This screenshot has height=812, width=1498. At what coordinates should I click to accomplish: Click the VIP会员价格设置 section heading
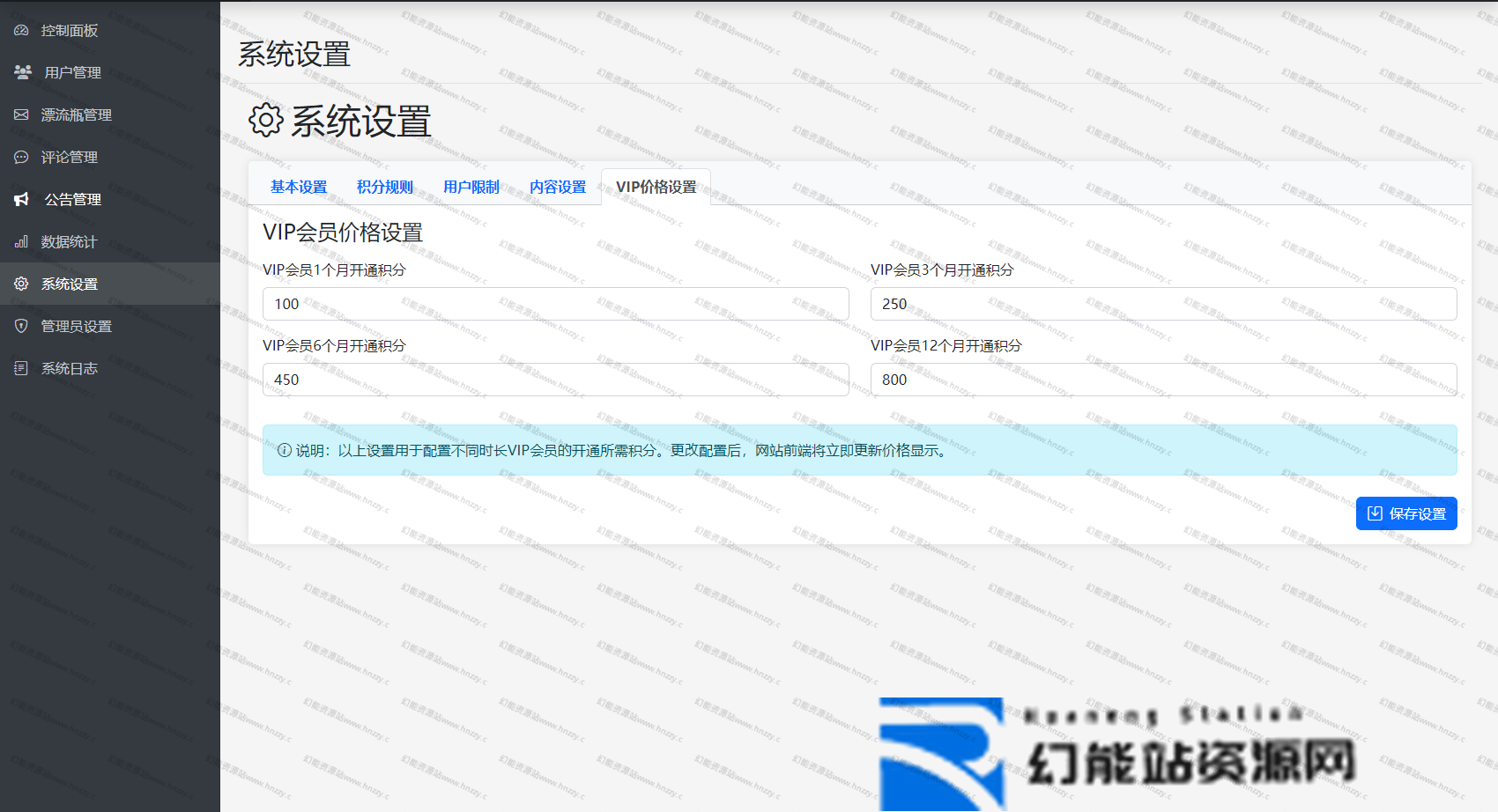(x=343, y=233)
